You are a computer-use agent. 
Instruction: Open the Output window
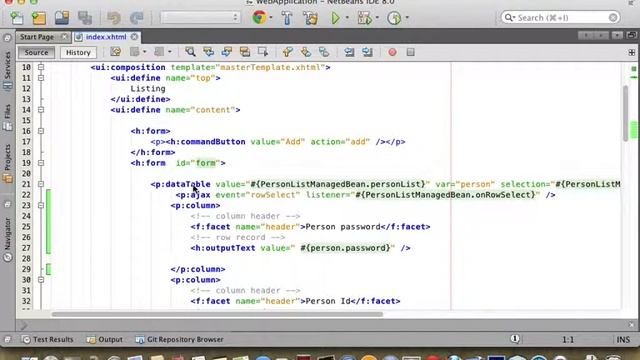(104, 339)
